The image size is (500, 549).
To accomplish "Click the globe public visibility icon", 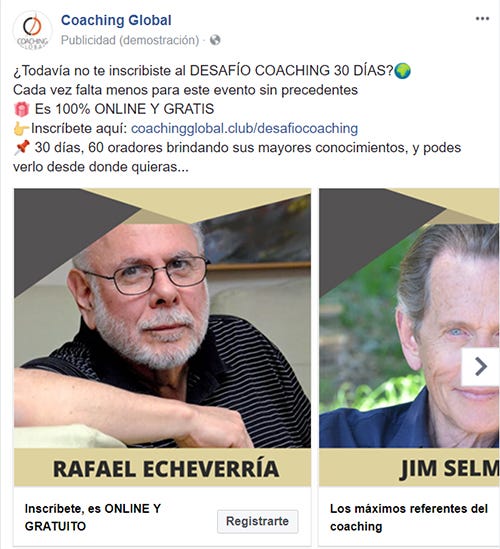I will point(215,40).
